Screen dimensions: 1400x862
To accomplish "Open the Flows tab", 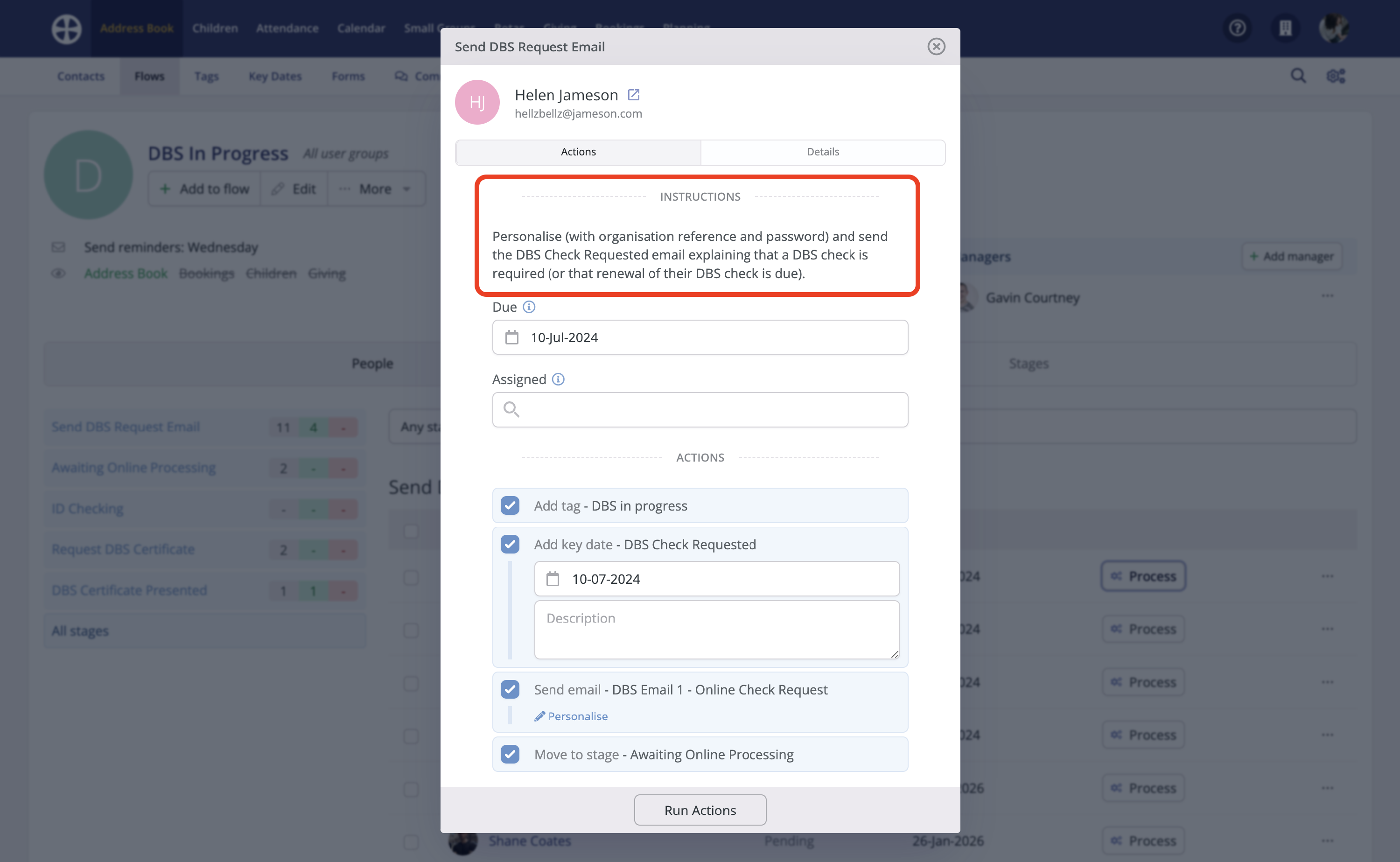I will click(x=149, y=76).
